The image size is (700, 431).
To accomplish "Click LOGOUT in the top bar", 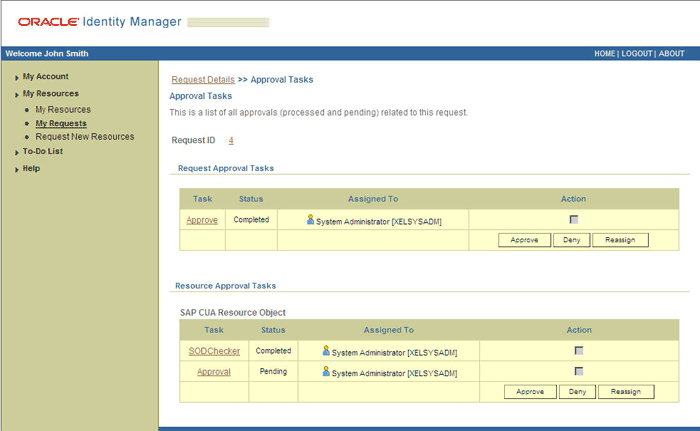I will [x=637, y=54].
